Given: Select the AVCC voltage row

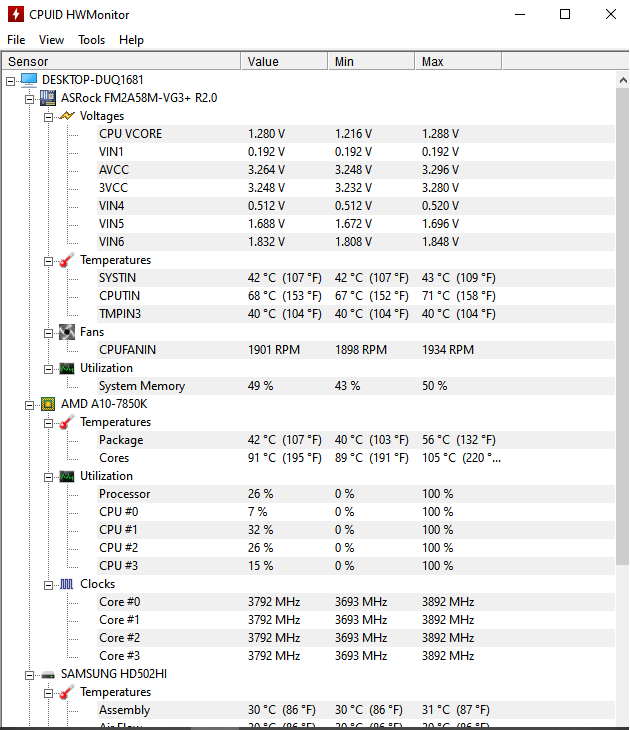Looking at the screenshot, I should click(356, 170).
